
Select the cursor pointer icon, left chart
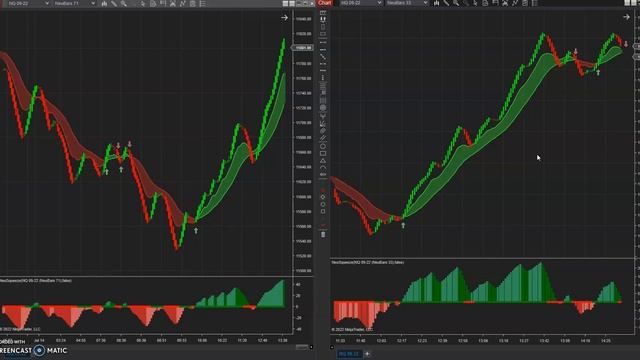coord(143,4)
